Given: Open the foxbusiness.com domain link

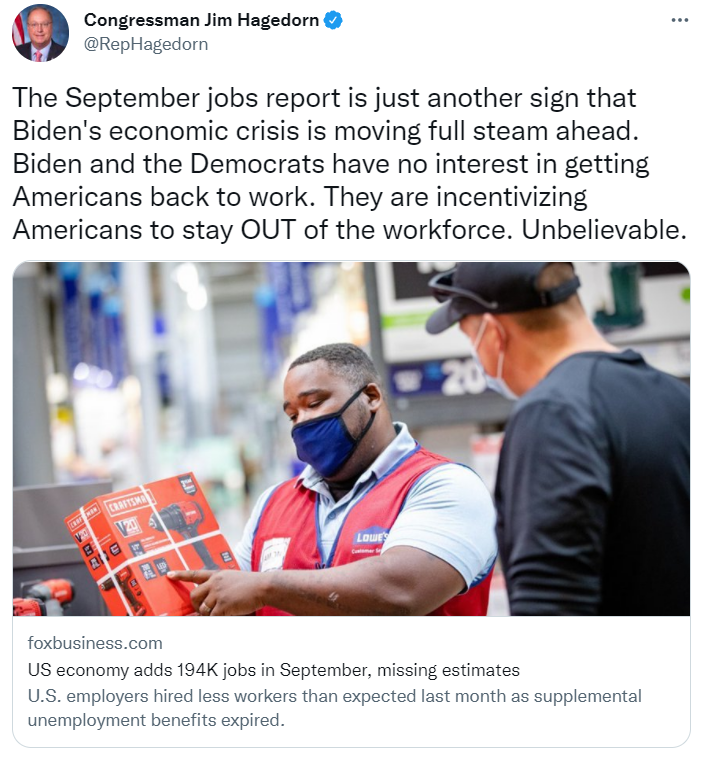Looking at the screenshot, I should pos(95,643).
